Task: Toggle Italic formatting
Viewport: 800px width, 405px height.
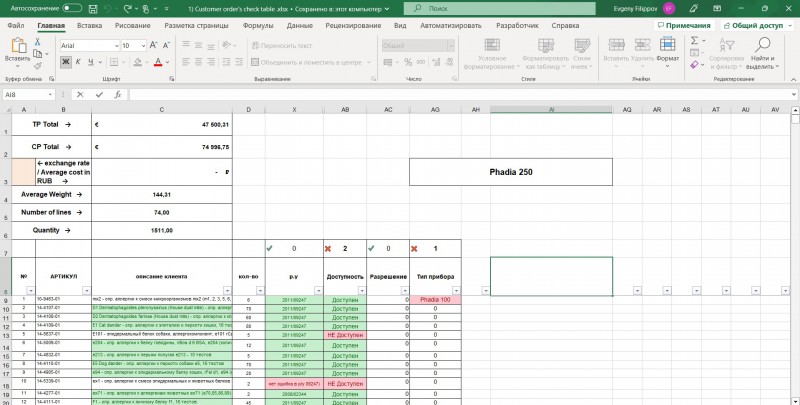Action: click(x=78, y=62)
